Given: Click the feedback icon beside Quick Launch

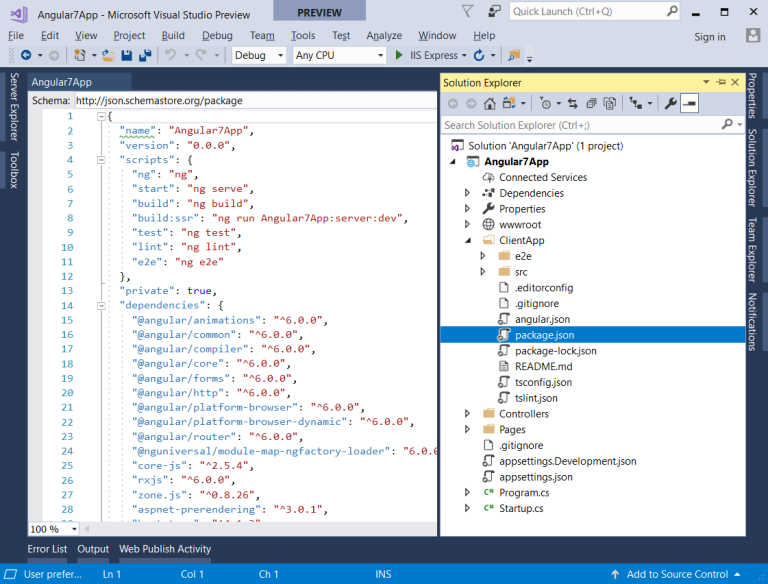Looking at the screenshot, I should [x=495, y=11].
